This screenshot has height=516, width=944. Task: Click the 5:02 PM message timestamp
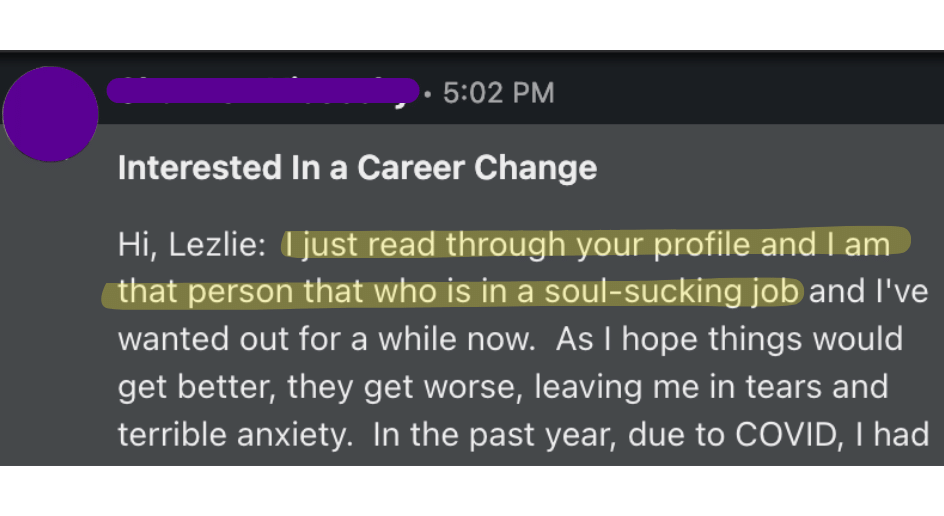pyautogui.click(x=497, y=93)
